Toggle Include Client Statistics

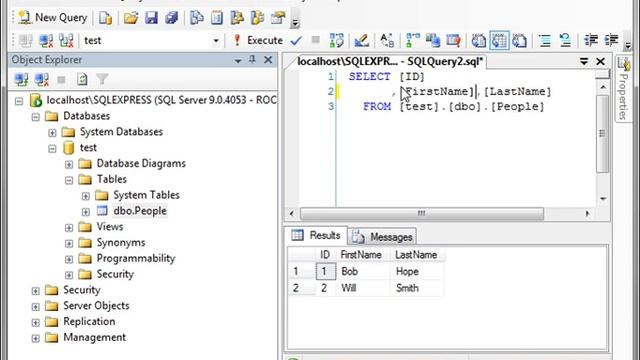433,40
